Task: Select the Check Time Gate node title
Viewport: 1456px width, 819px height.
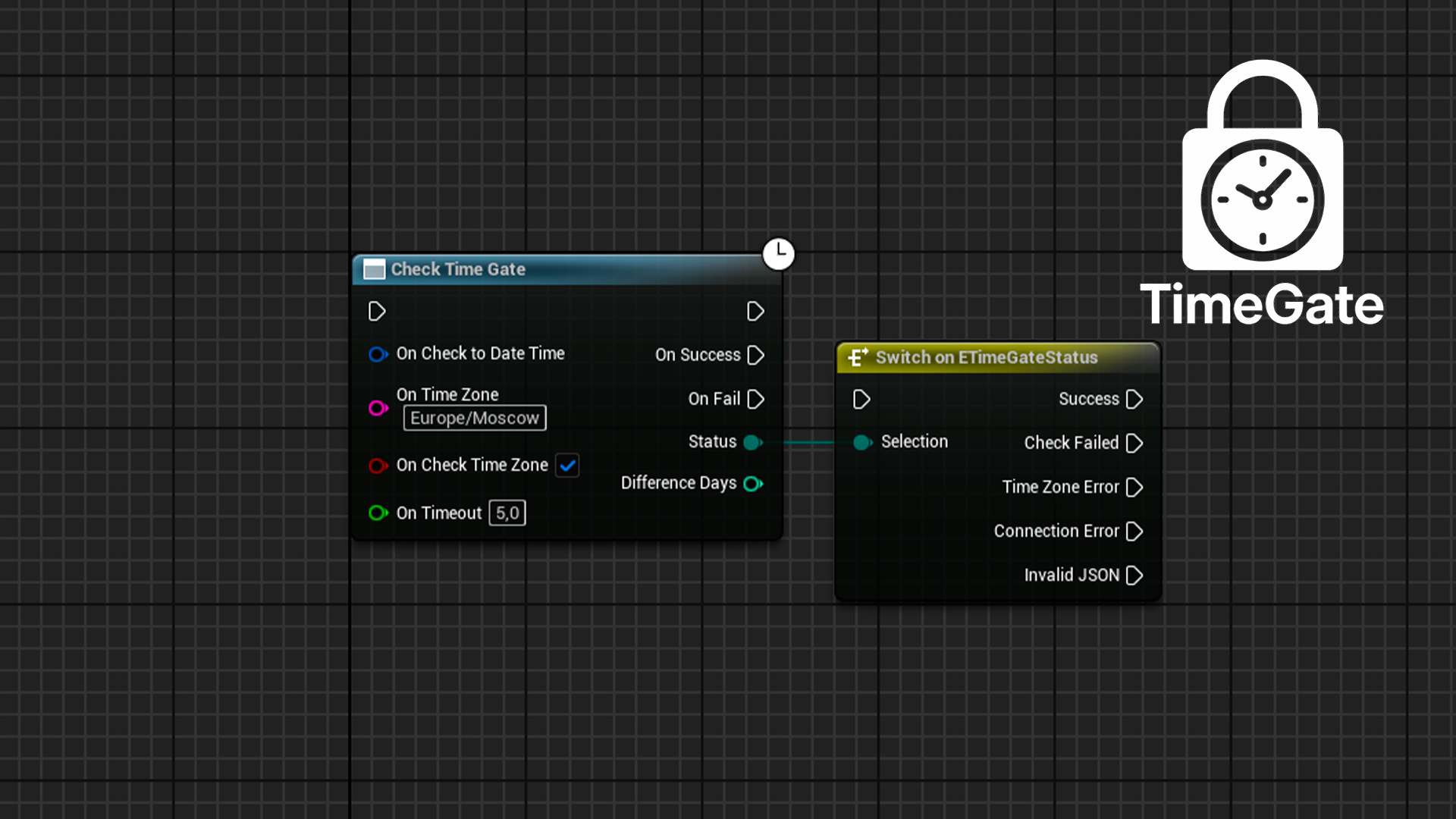Action: tap(458, 269)
